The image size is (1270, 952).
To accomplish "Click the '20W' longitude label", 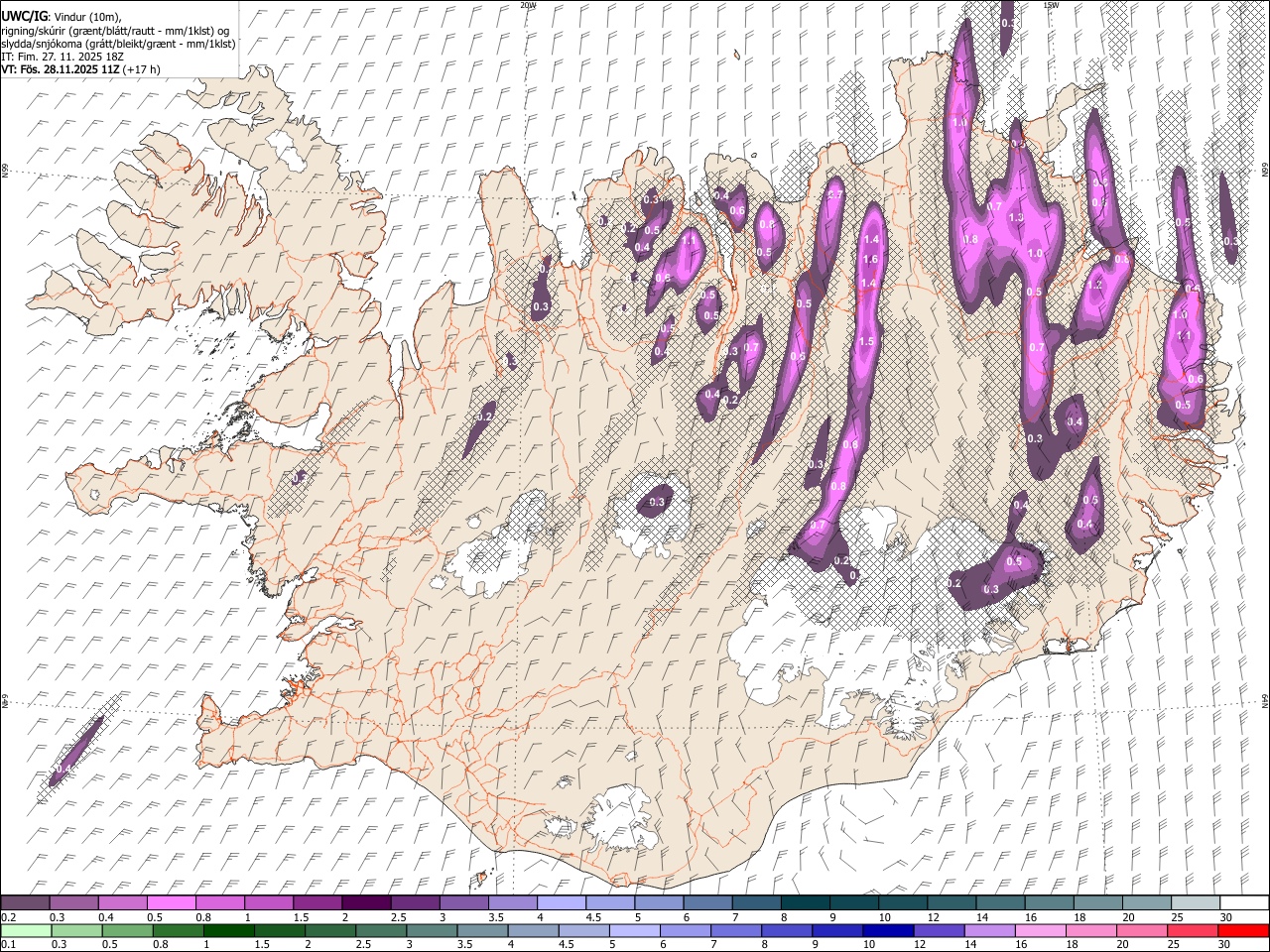I will point(528,5).
